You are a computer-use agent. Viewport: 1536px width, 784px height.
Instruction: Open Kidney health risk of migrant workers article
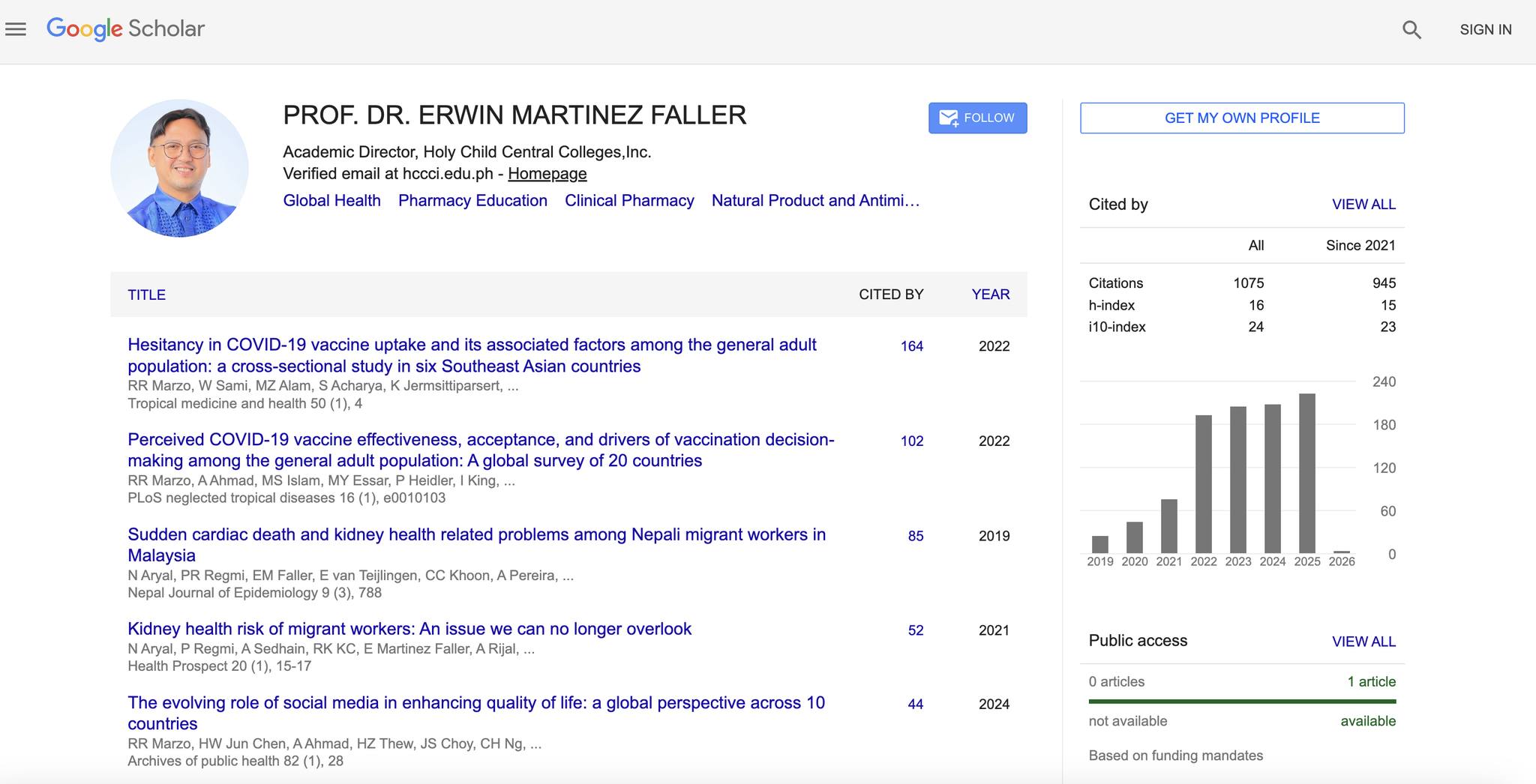(x=409, y=629)
